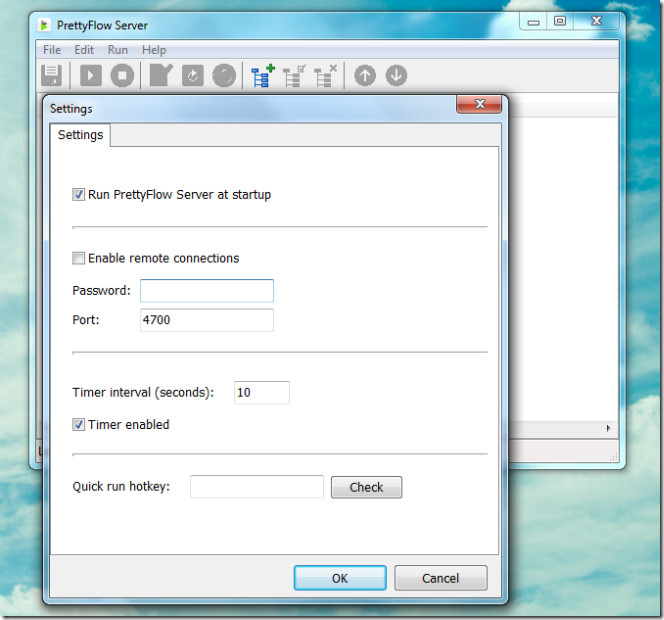Open the Help menu
Image resolution: width=664 pixels, height=620 pixels.
tap(154, 50)
